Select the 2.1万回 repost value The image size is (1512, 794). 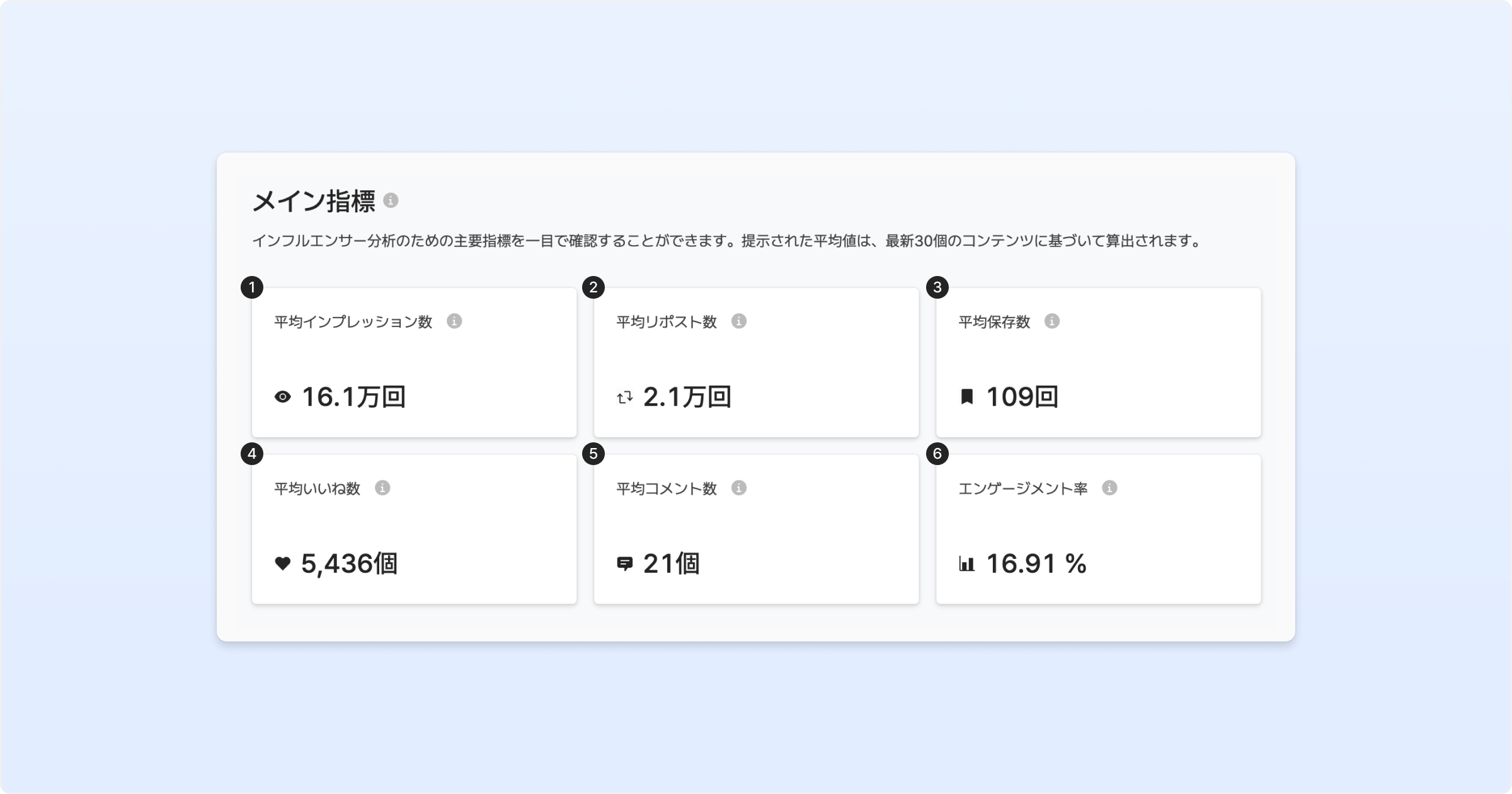pyautogui.click(x=687, y=397)
